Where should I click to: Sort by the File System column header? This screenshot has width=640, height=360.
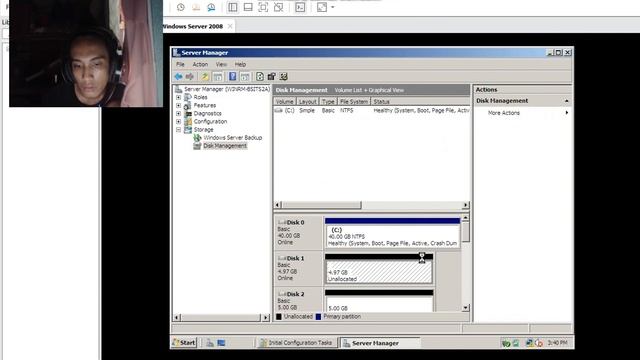353,102
